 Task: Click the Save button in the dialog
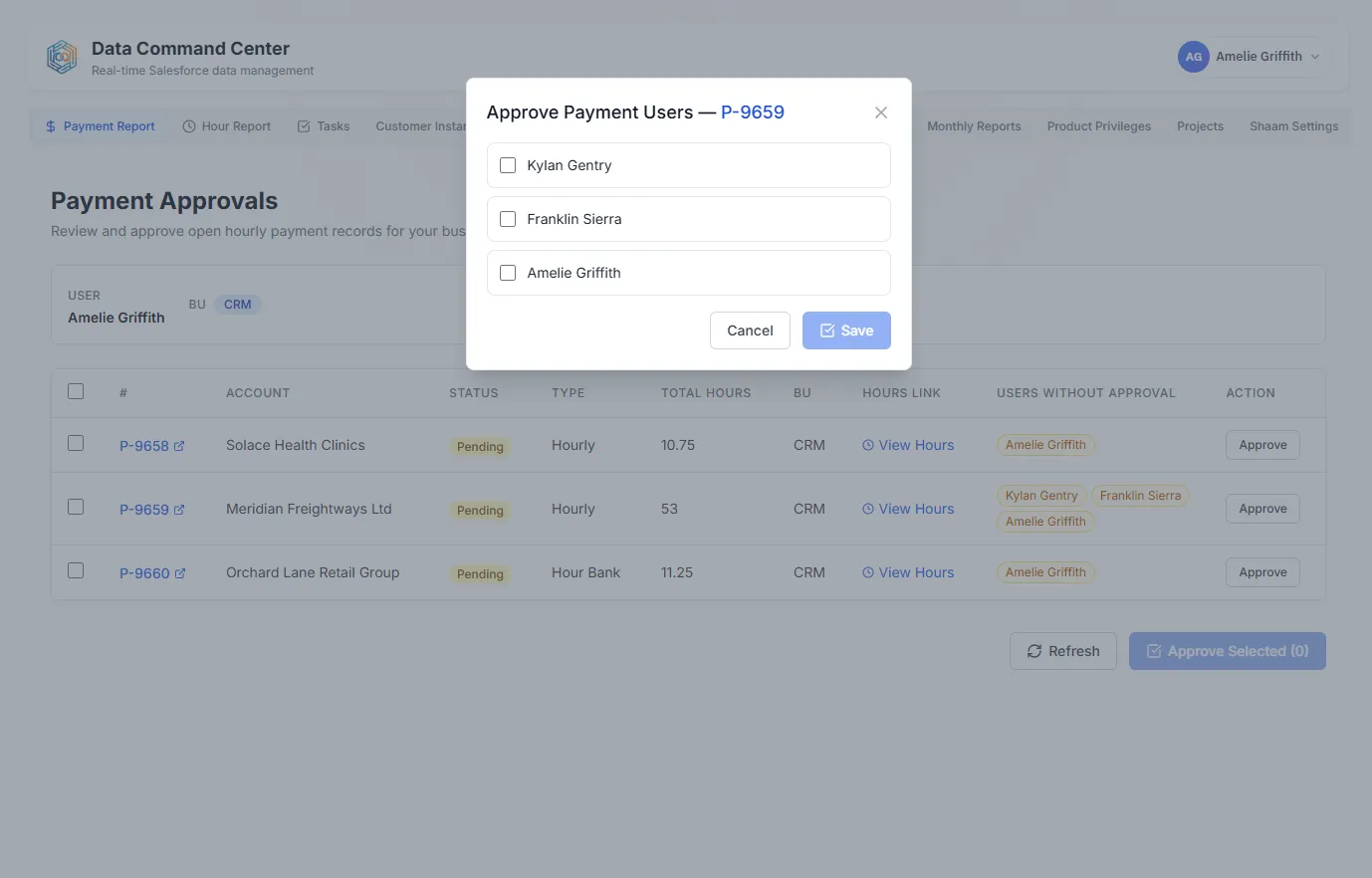(846, 330)
